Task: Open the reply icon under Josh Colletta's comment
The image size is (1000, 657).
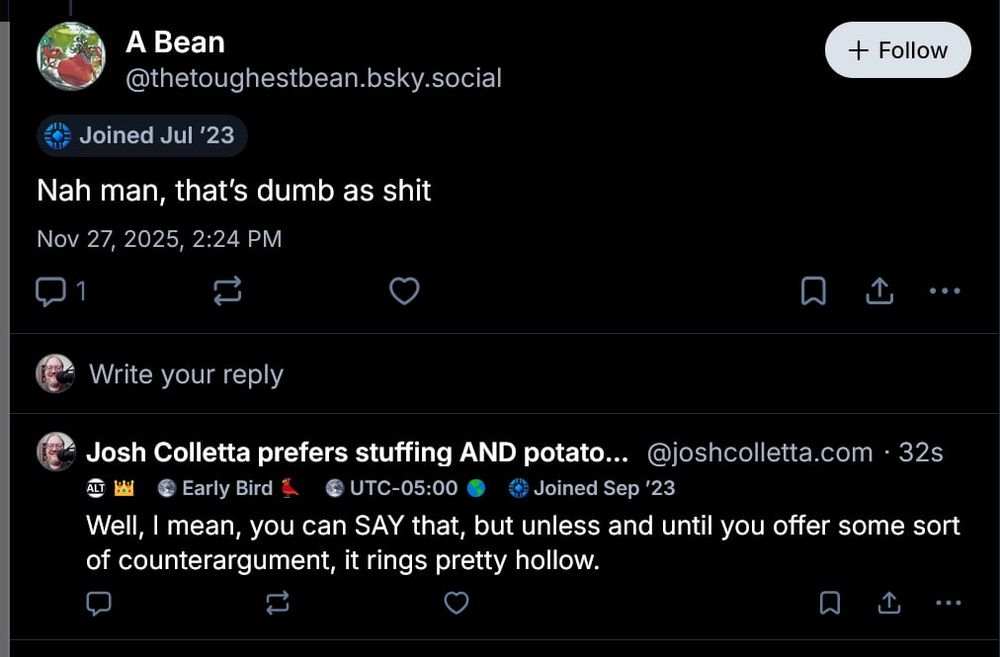Action: point(99,603)
